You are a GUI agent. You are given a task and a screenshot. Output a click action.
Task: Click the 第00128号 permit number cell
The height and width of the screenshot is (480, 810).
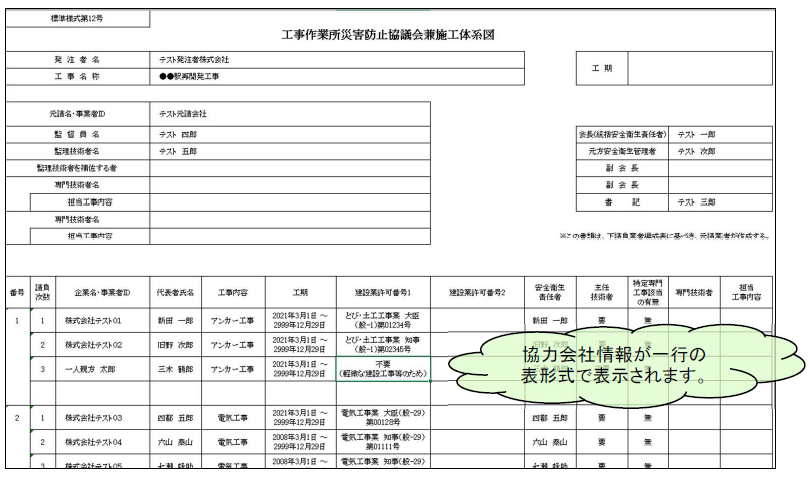click(x=383, y=417)
